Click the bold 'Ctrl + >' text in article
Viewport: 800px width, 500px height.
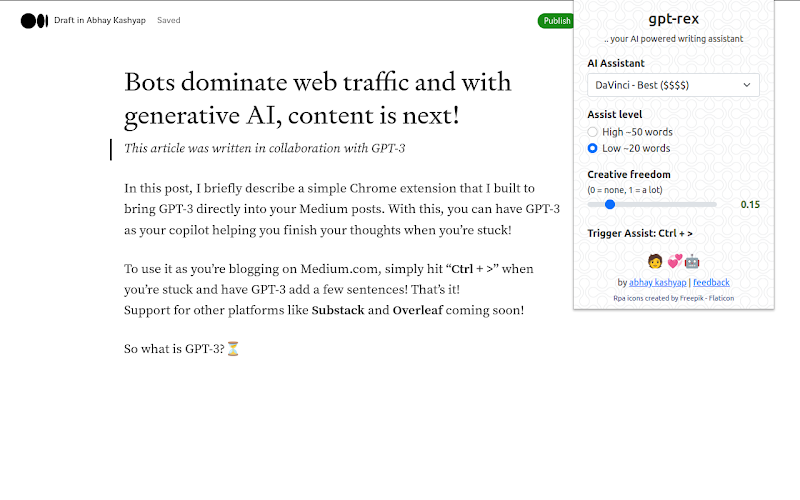[x=472, y=269]
